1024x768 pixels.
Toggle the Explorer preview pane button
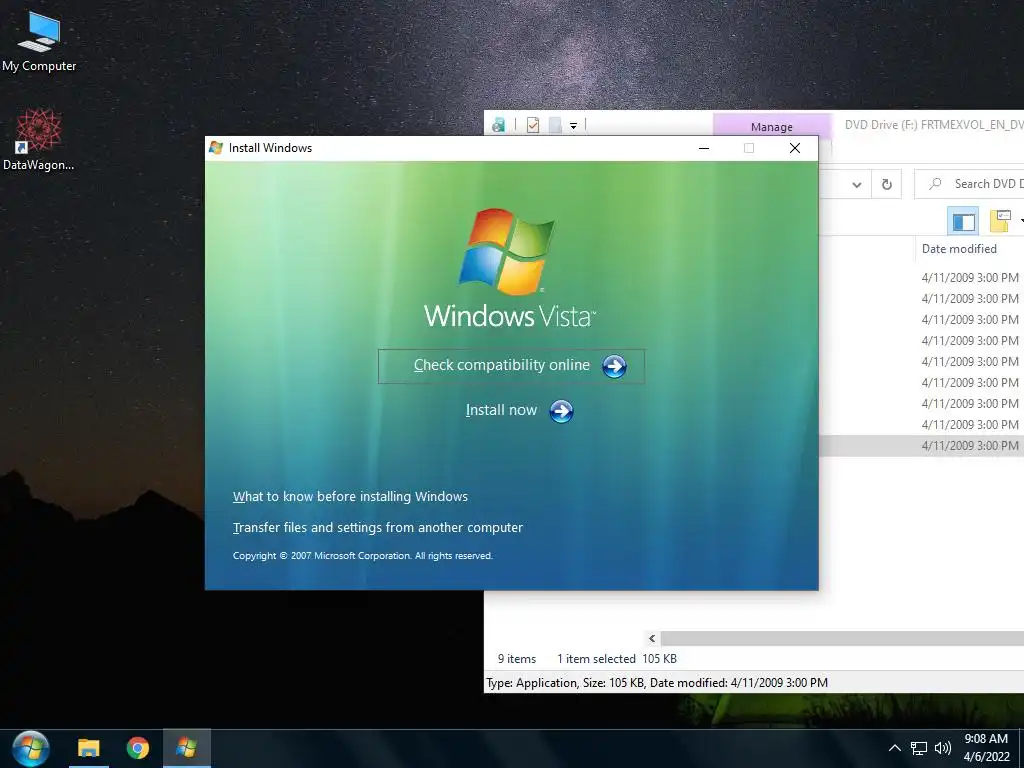pos(963,221)
